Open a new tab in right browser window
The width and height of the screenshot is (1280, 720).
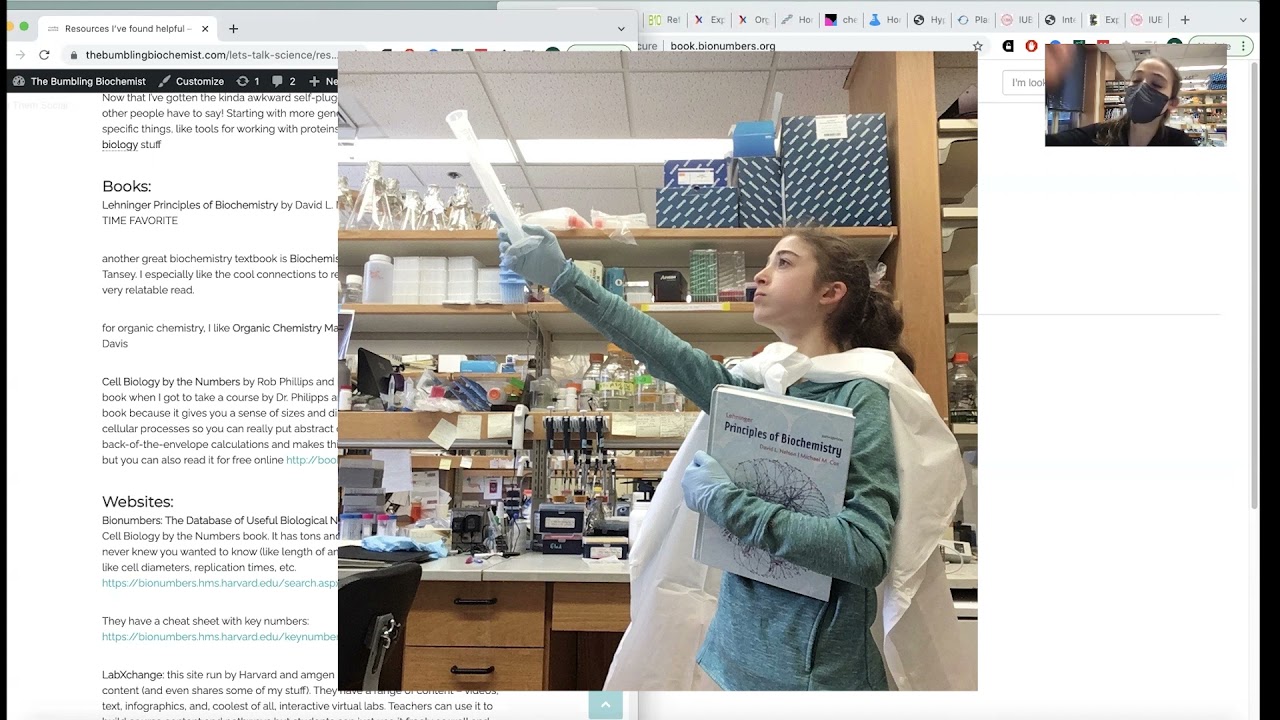pos(1185,20)
